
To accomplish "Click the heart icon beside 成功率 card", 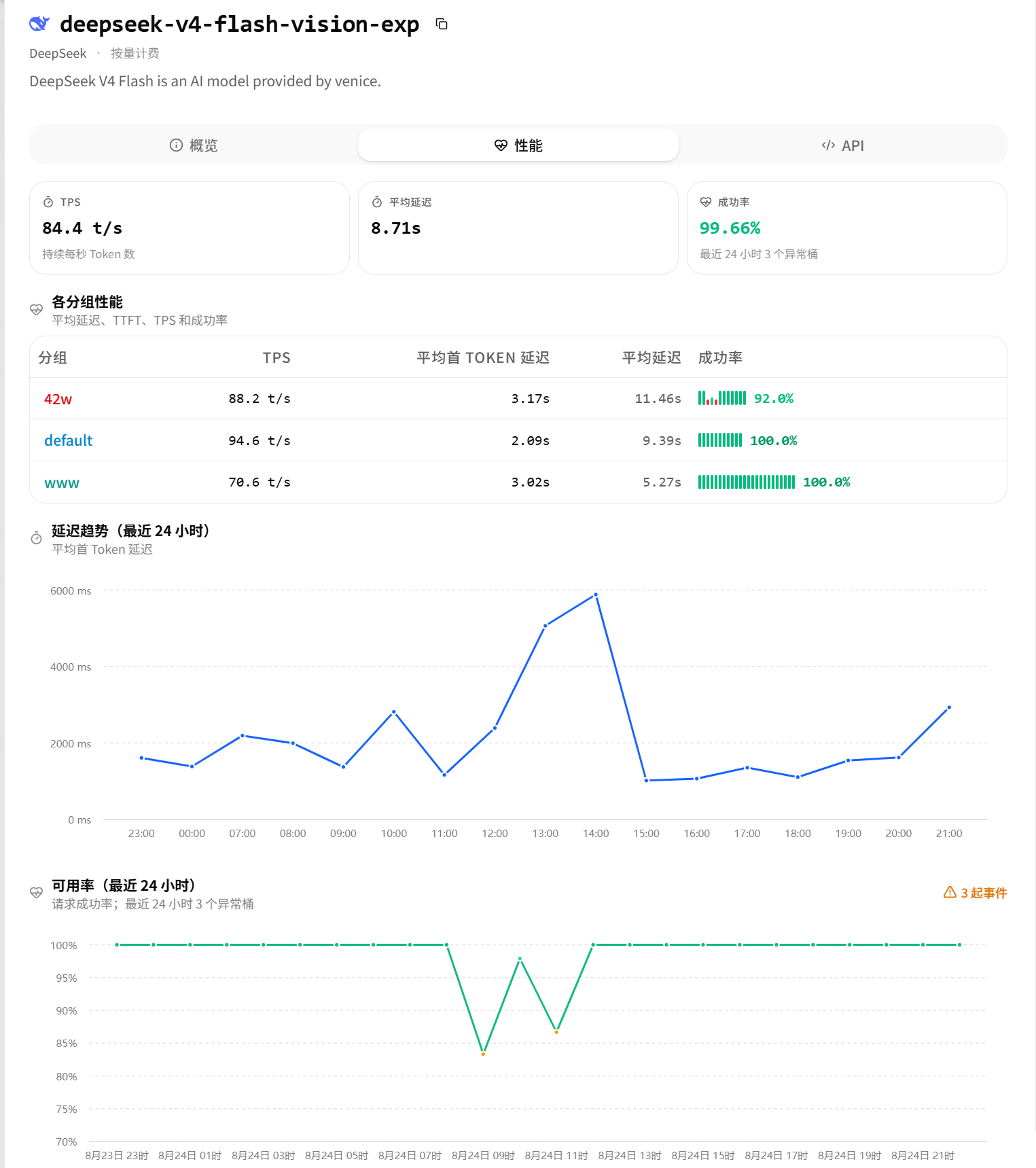I will coord(706,202).
